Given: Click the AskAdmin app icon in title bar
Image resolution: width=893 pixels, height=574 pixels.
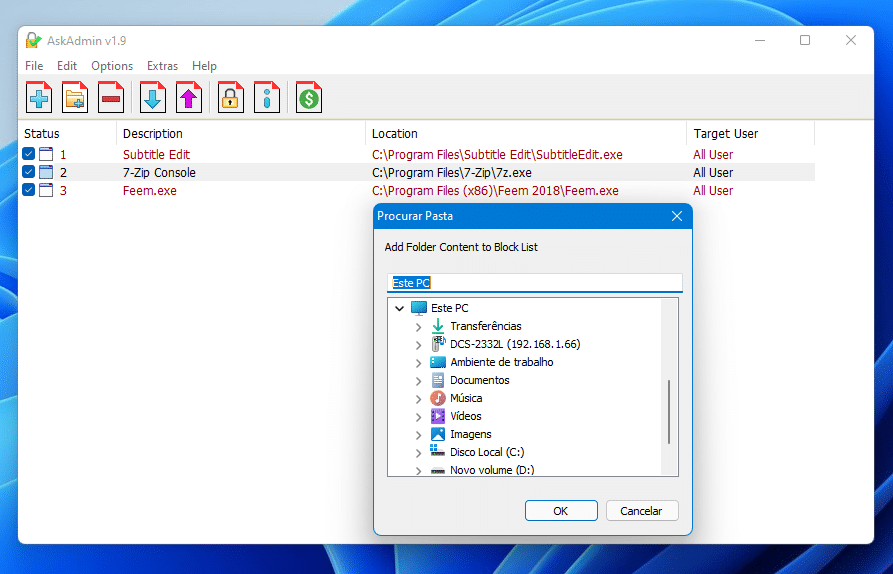Looking at the screenshot, I should (x=33, y=40).
